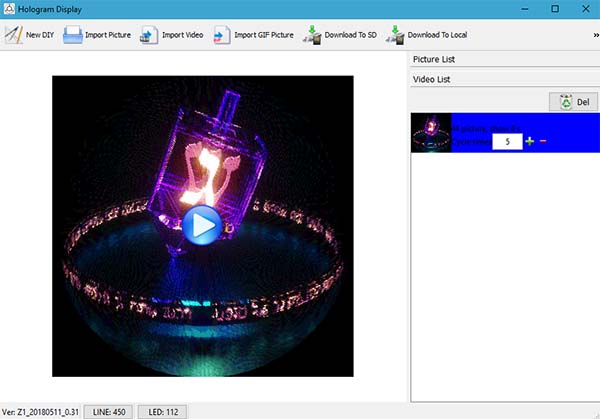Click the Download To Local label
The width and height of the screenshot is (600, 419).
(437, 35)
